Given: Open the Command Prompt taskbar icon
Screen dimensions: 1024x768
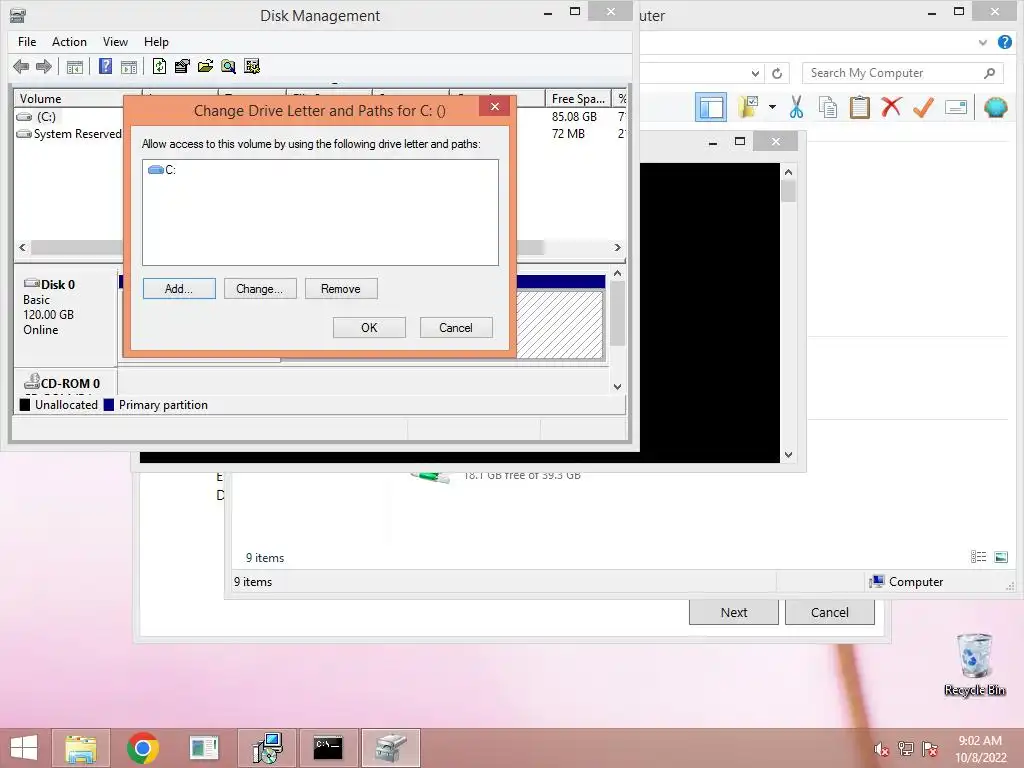Looking at the screenshot, I should [x=328, y=748].
